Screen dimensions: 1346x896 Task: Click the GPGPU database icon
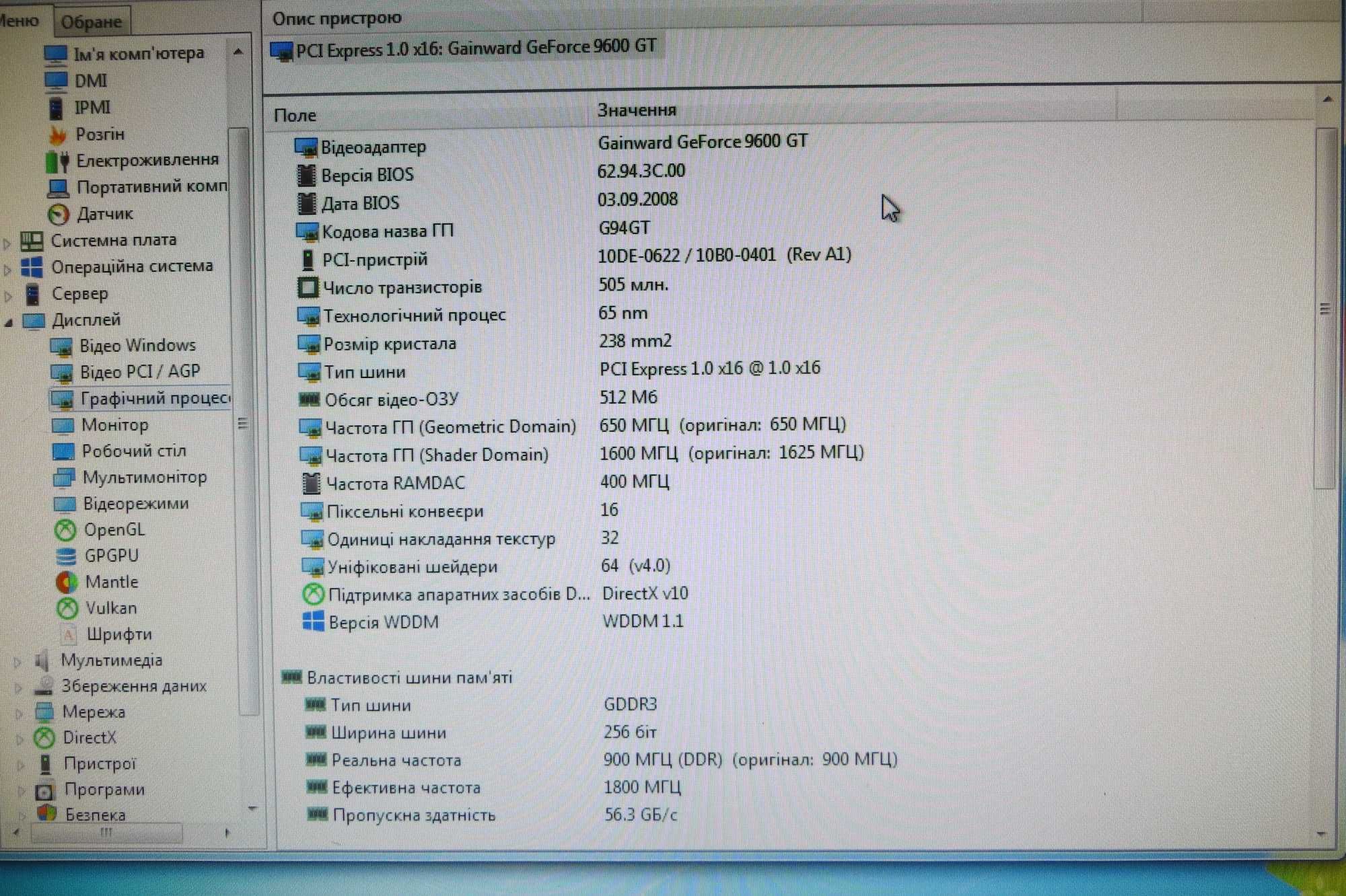pyautogui.click(x=66, y=556)
